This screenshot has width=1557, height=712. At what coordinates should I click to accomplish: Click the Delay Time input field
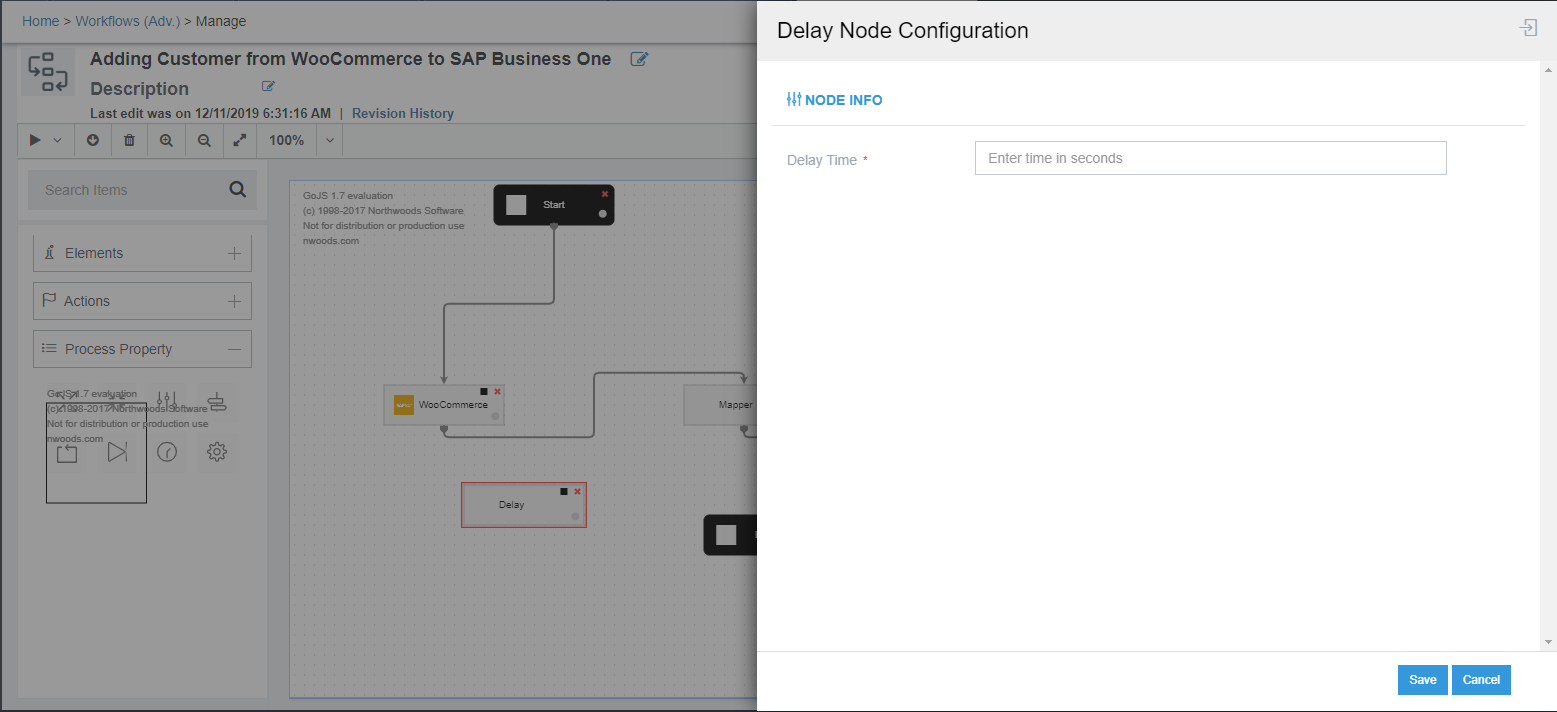tap(1210, 158)
